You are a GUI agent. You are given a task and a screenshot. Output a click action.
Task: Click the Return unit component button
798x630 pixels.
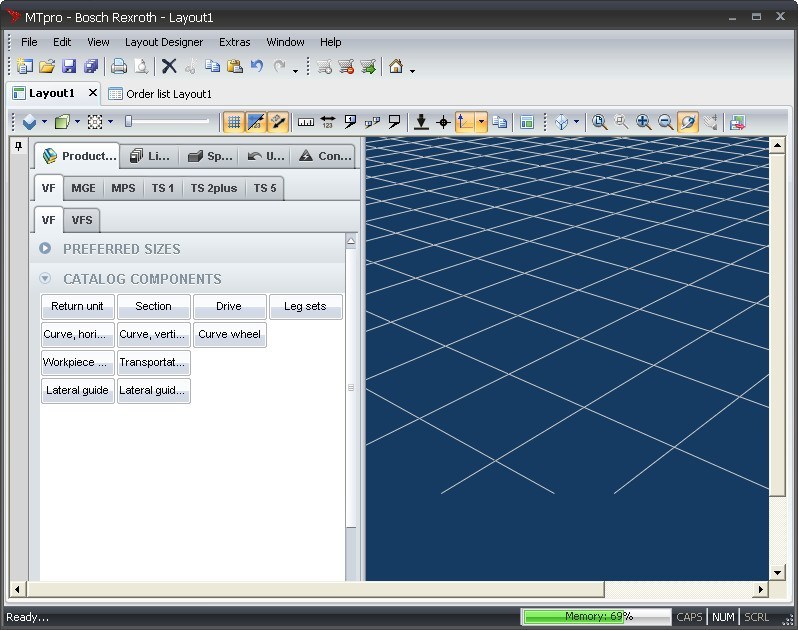point(77,306)
